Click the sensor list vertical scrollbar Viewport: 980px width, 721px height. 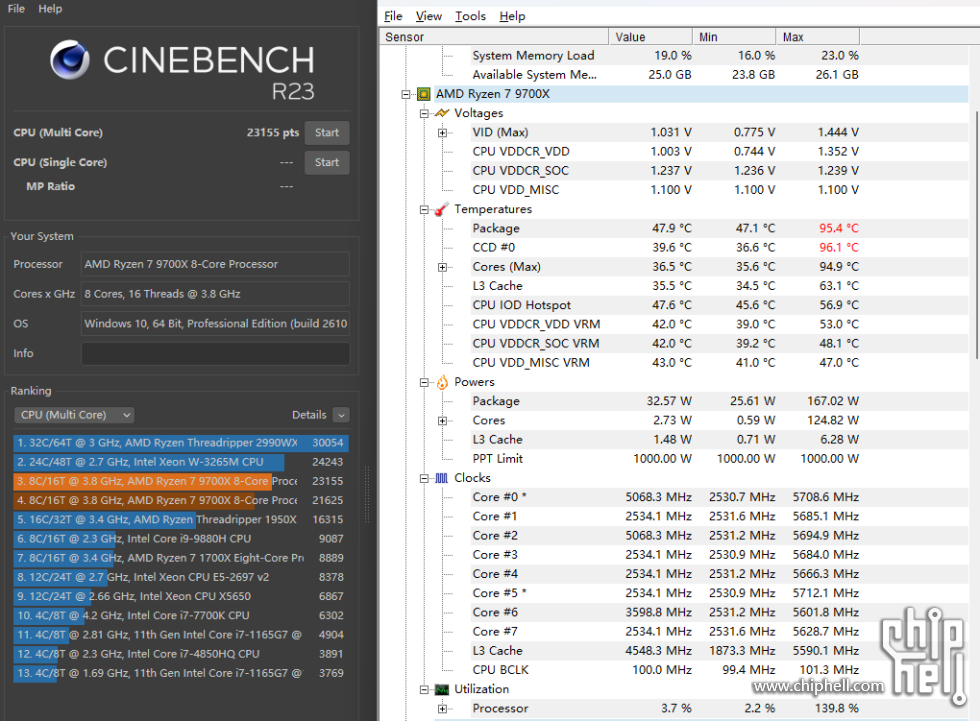tap(976, 235)
